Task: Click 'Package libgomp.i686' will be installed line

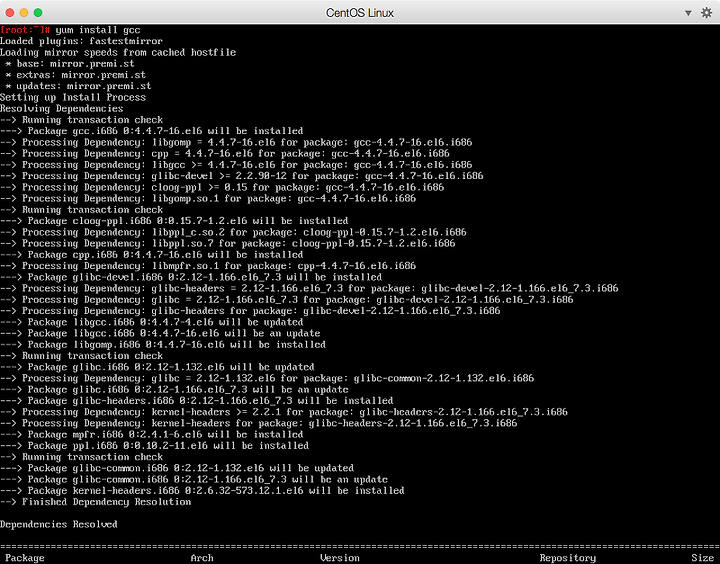Action: (163, 345)
